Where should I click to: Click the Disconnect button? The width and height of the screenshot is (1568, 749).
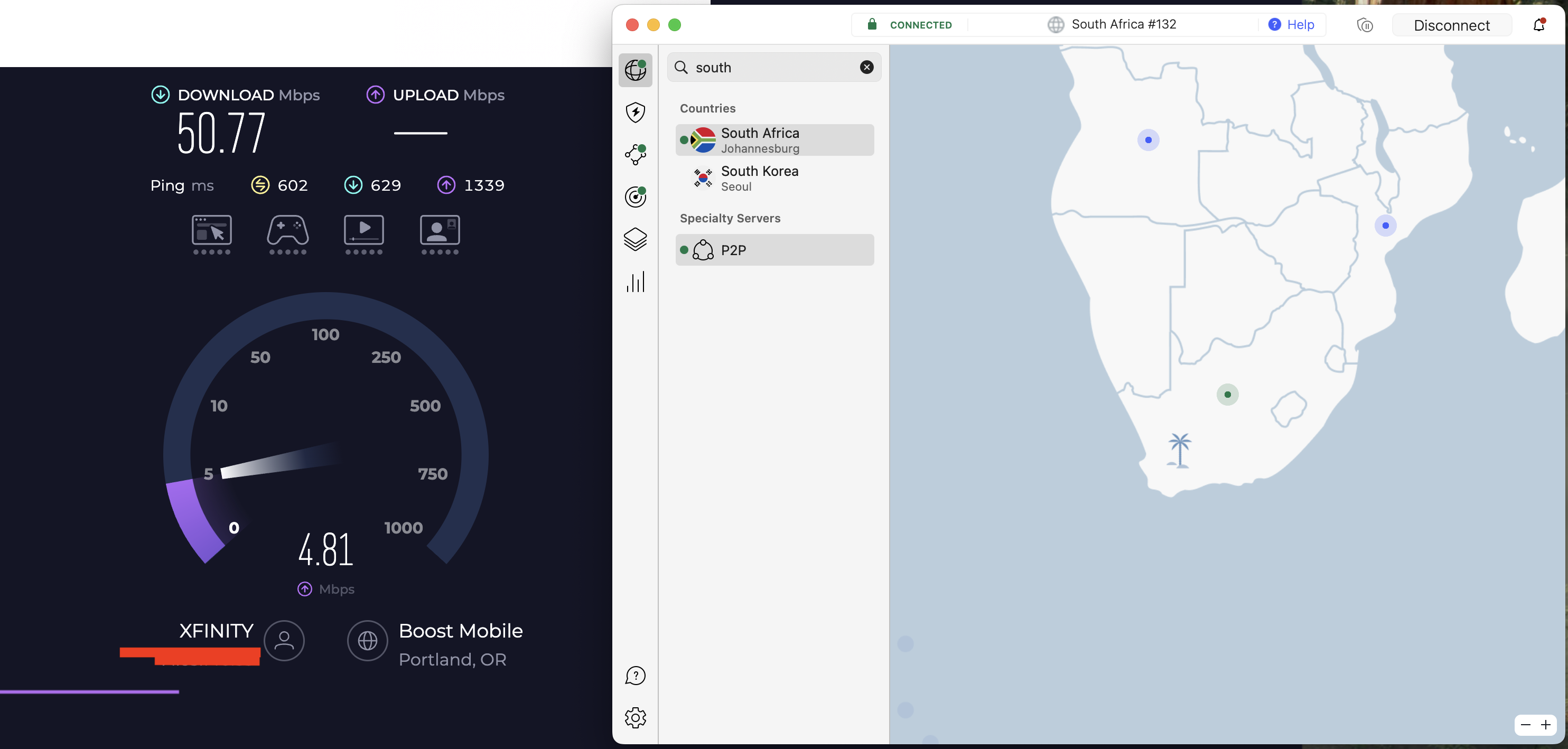[x=1452, y=25]
